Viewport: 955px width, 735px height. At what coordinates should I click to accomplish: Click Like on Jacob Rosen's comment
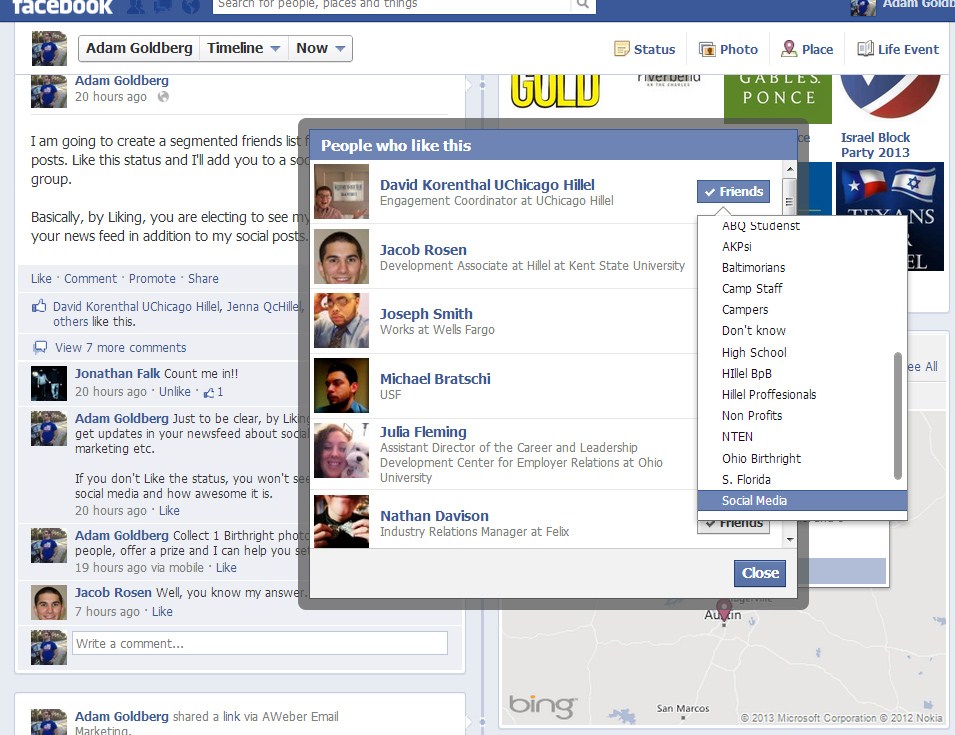(x=162, y=611)
